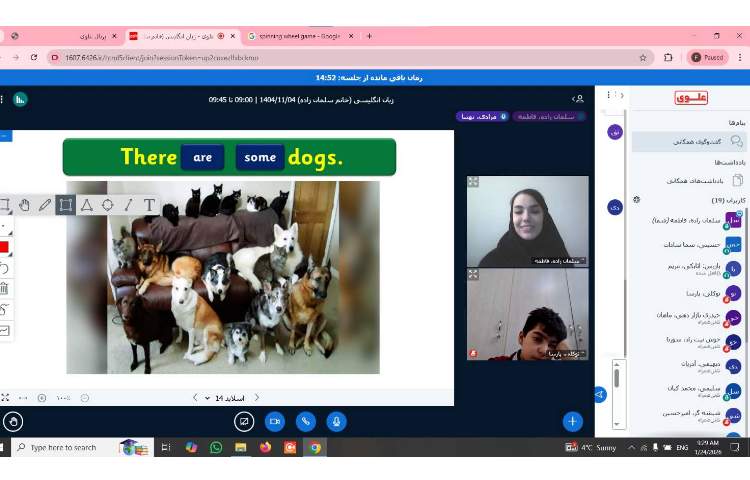Toggle the raise hand button

tap(13, 422)
